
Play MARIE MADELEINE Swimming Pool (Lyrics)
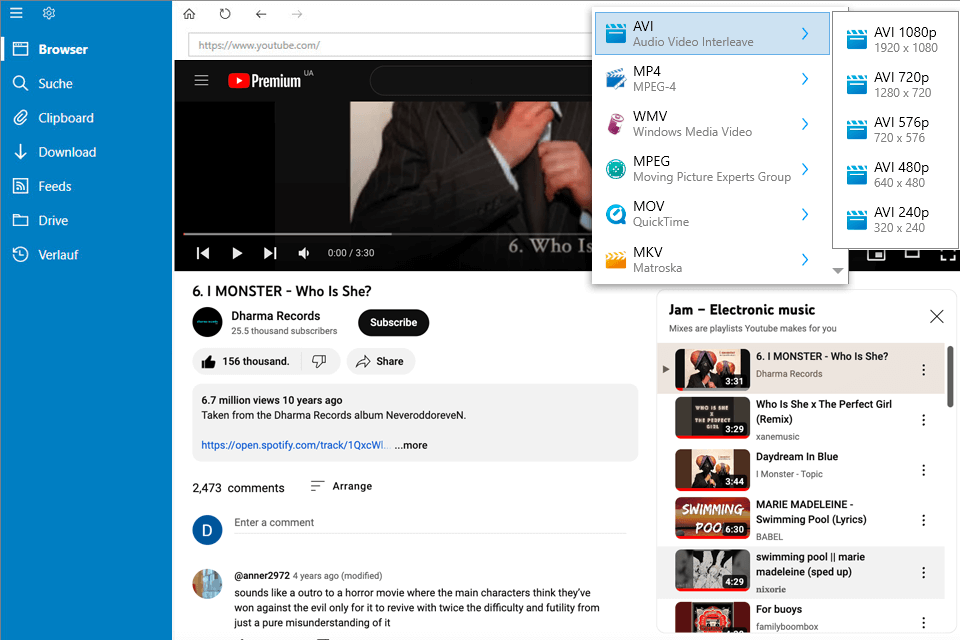click(x=801, y=520)
